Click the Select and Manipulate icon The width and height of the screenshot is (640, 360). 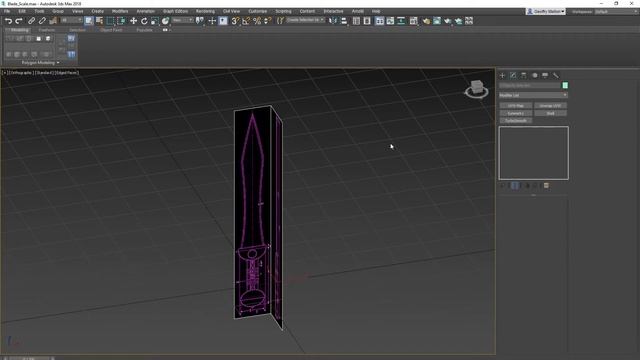click(x=212, y=21)
